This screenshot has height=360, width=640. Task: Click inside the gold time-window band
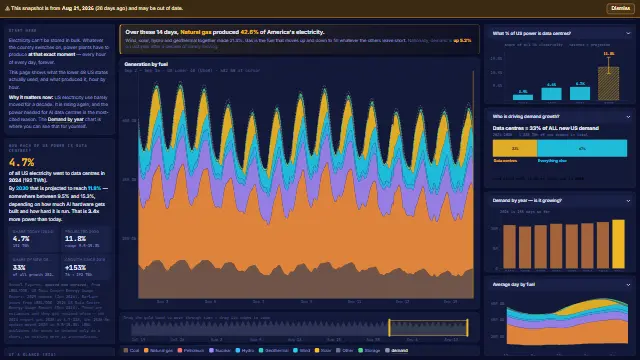click(x=428, y=328)
